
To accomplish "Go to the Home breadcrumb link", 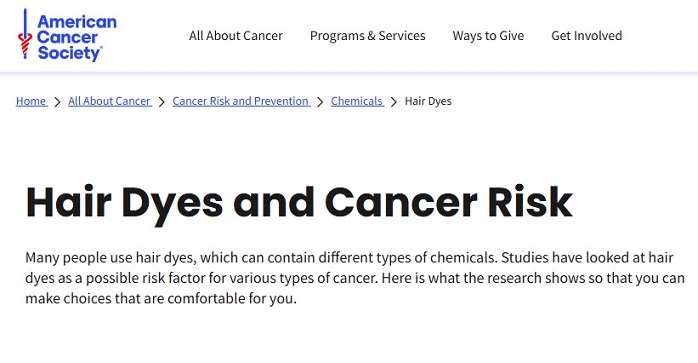I will (x=31, y=101).
